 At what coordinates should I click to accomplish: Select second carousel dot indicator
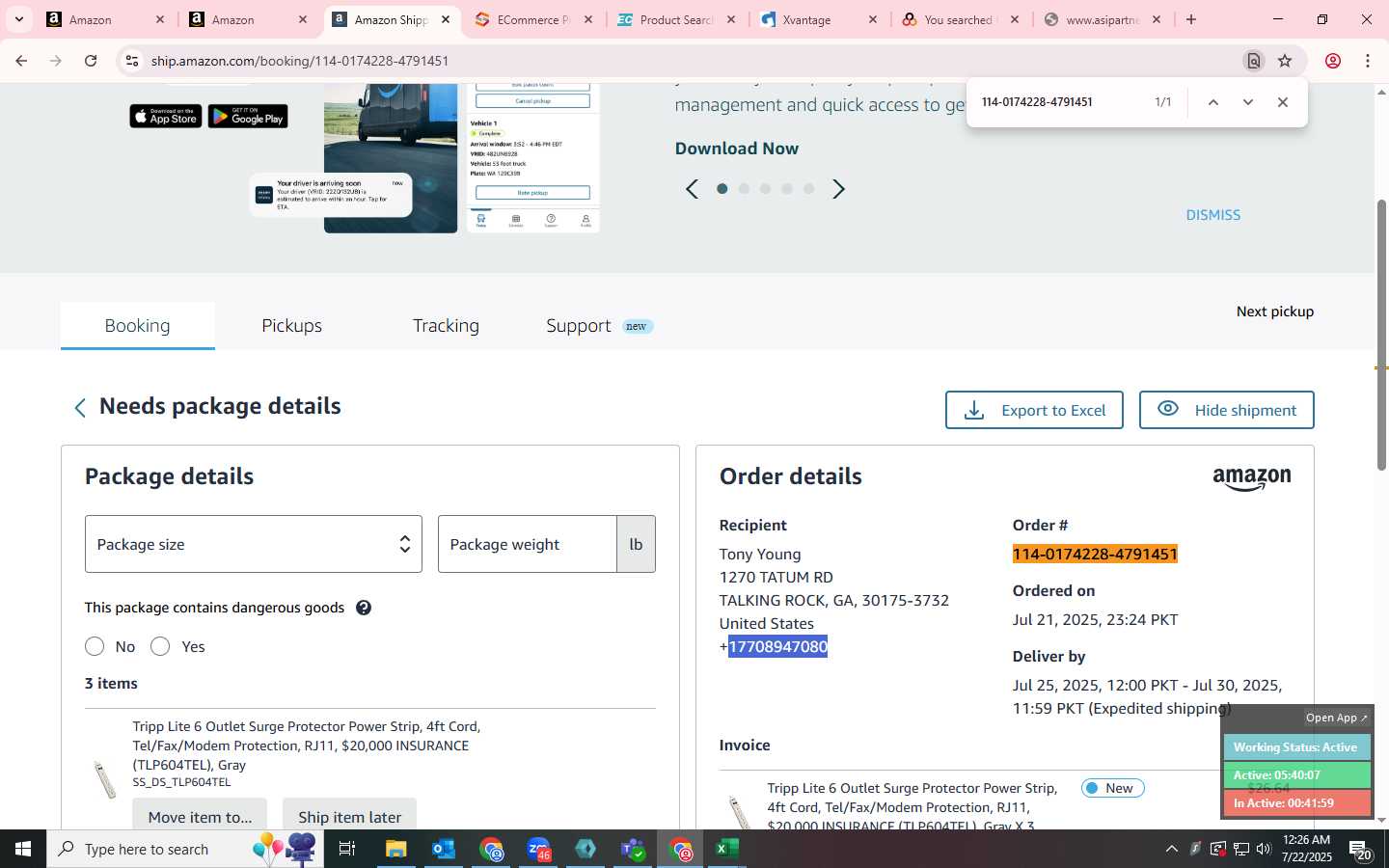(744, 189)
